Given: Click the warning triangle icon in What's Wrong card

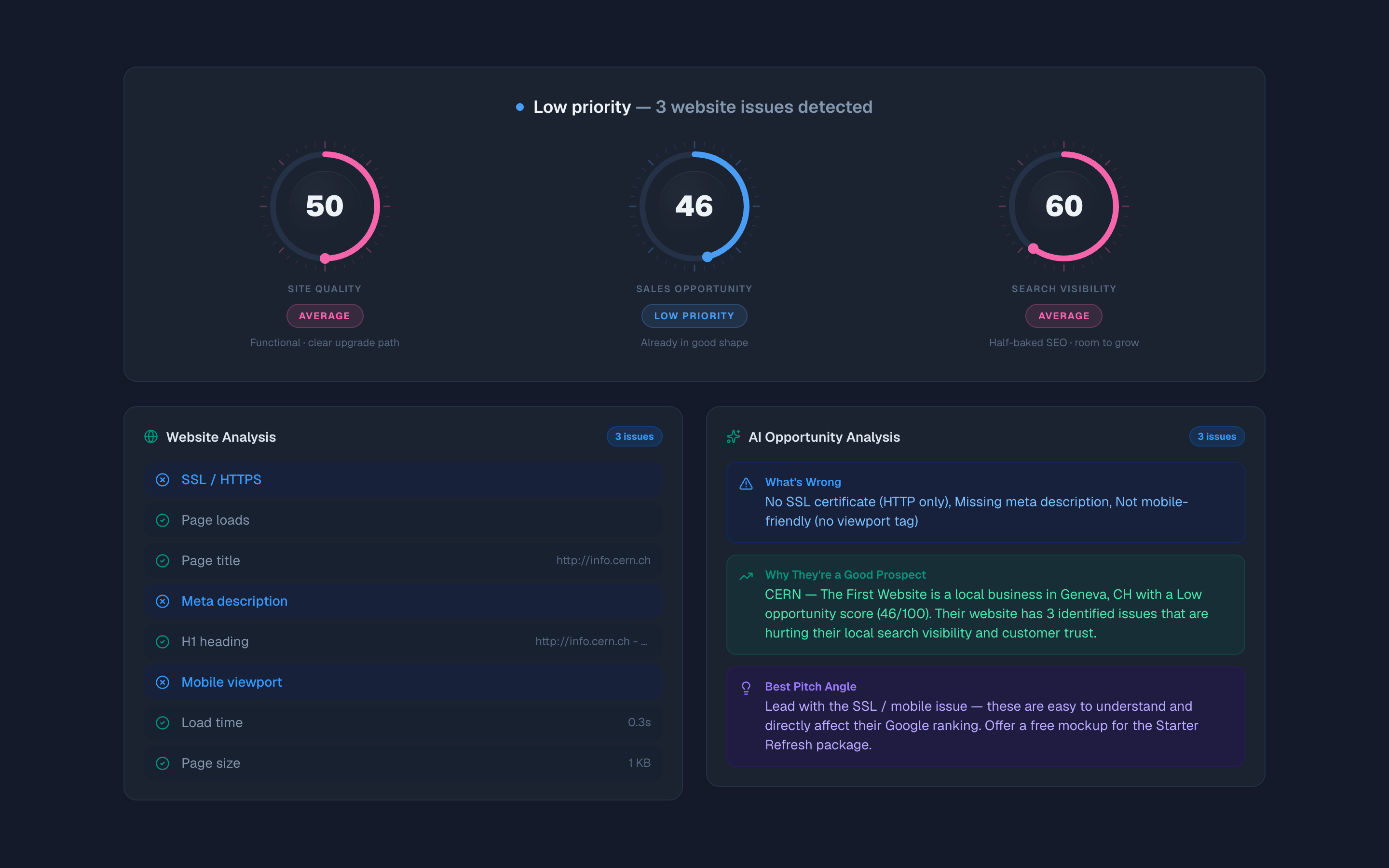Looking at the screenshot, I should (746, 484).
